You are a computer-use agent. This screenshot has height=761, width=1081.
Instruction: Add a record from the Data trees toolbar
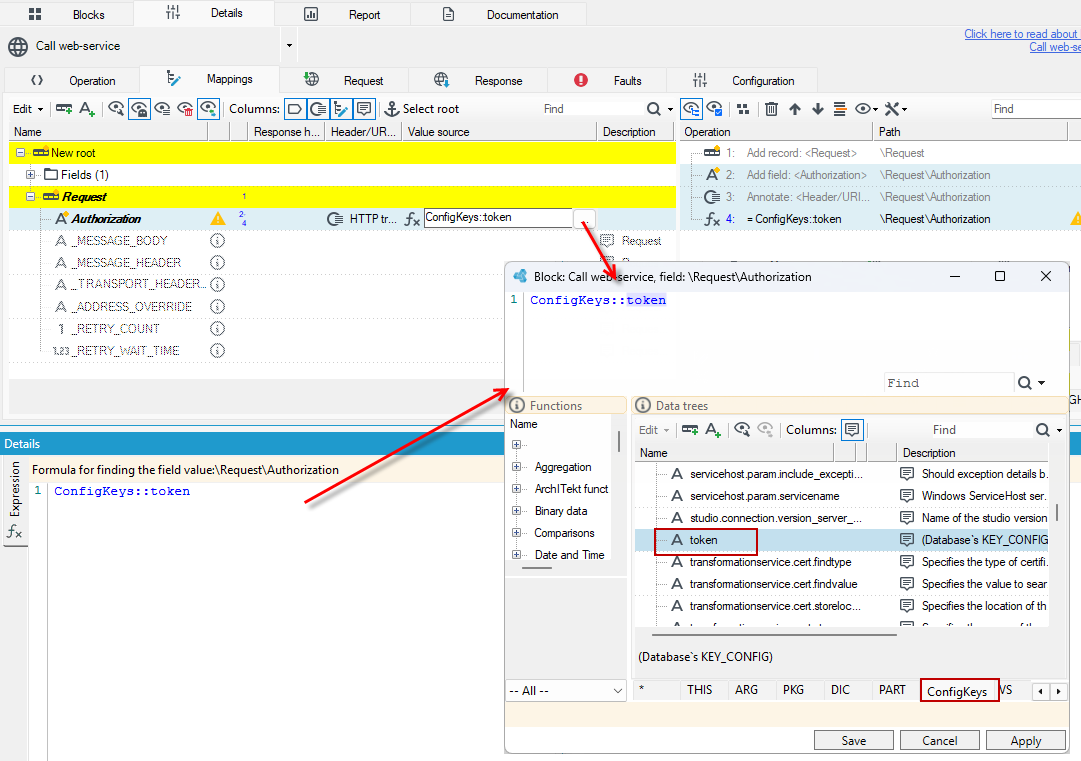tap(689, 429)
